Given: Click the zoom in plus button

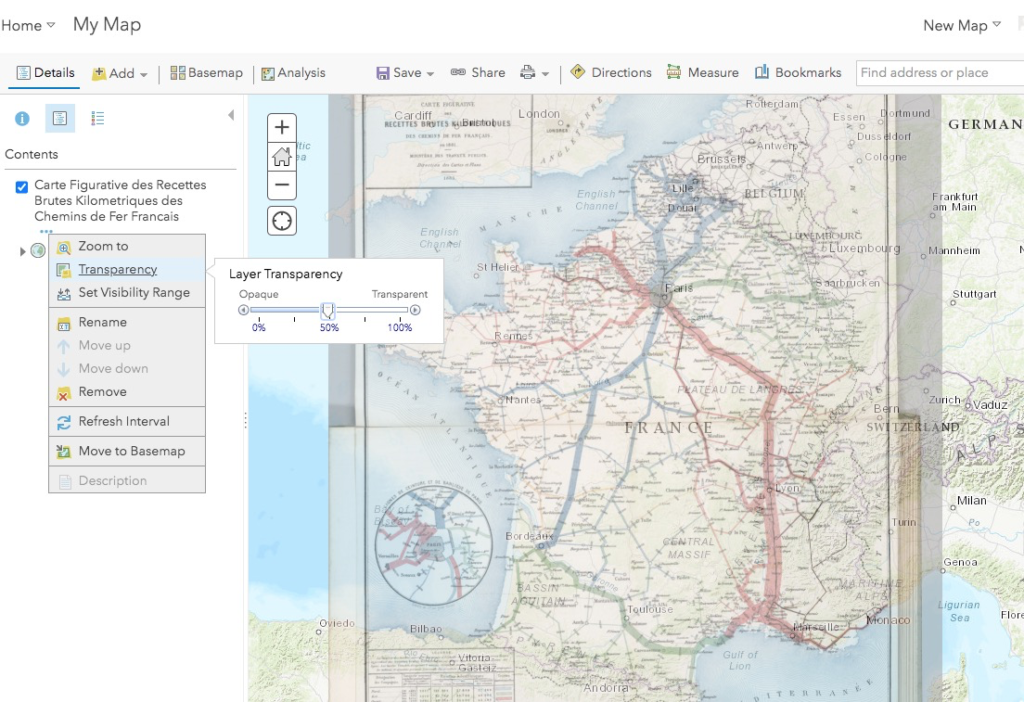Looking at the screenshot, I should coord(282,127).
